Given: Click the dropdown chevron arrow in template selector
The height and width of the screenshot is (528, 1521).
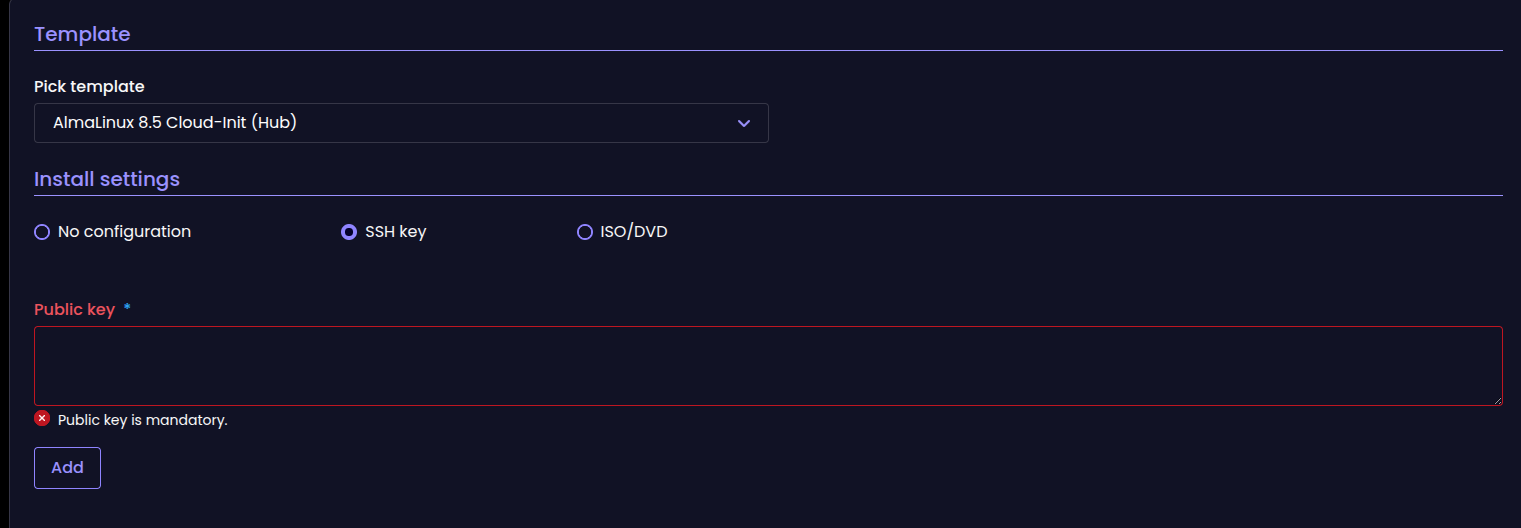Looking at the screenshot, I should 743,123.
